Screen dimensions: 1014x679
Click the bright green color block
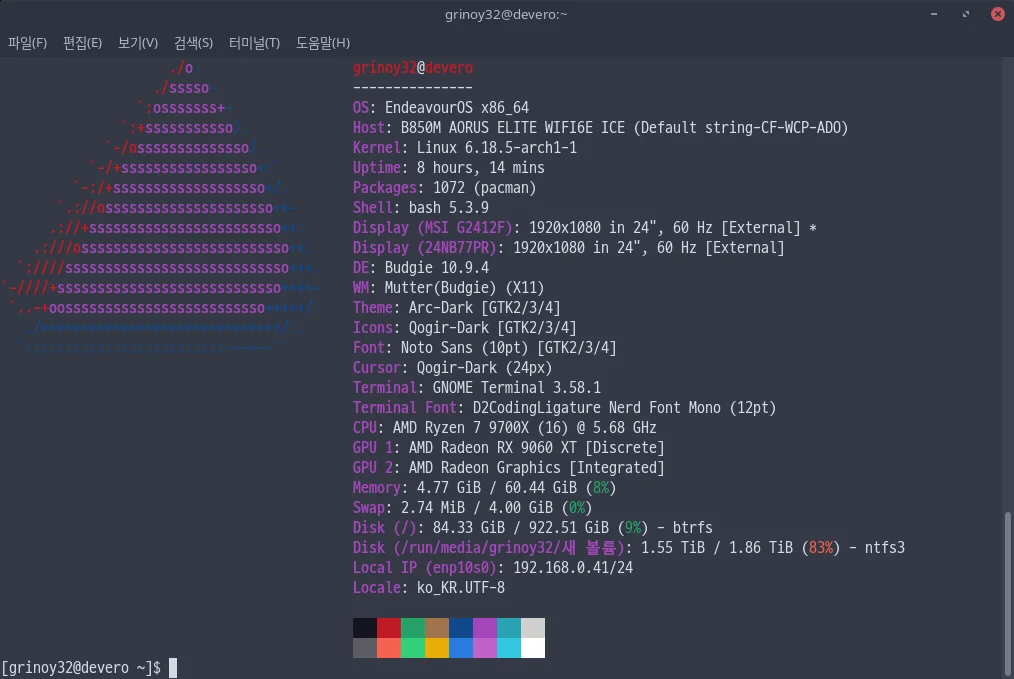click(413, 648)
